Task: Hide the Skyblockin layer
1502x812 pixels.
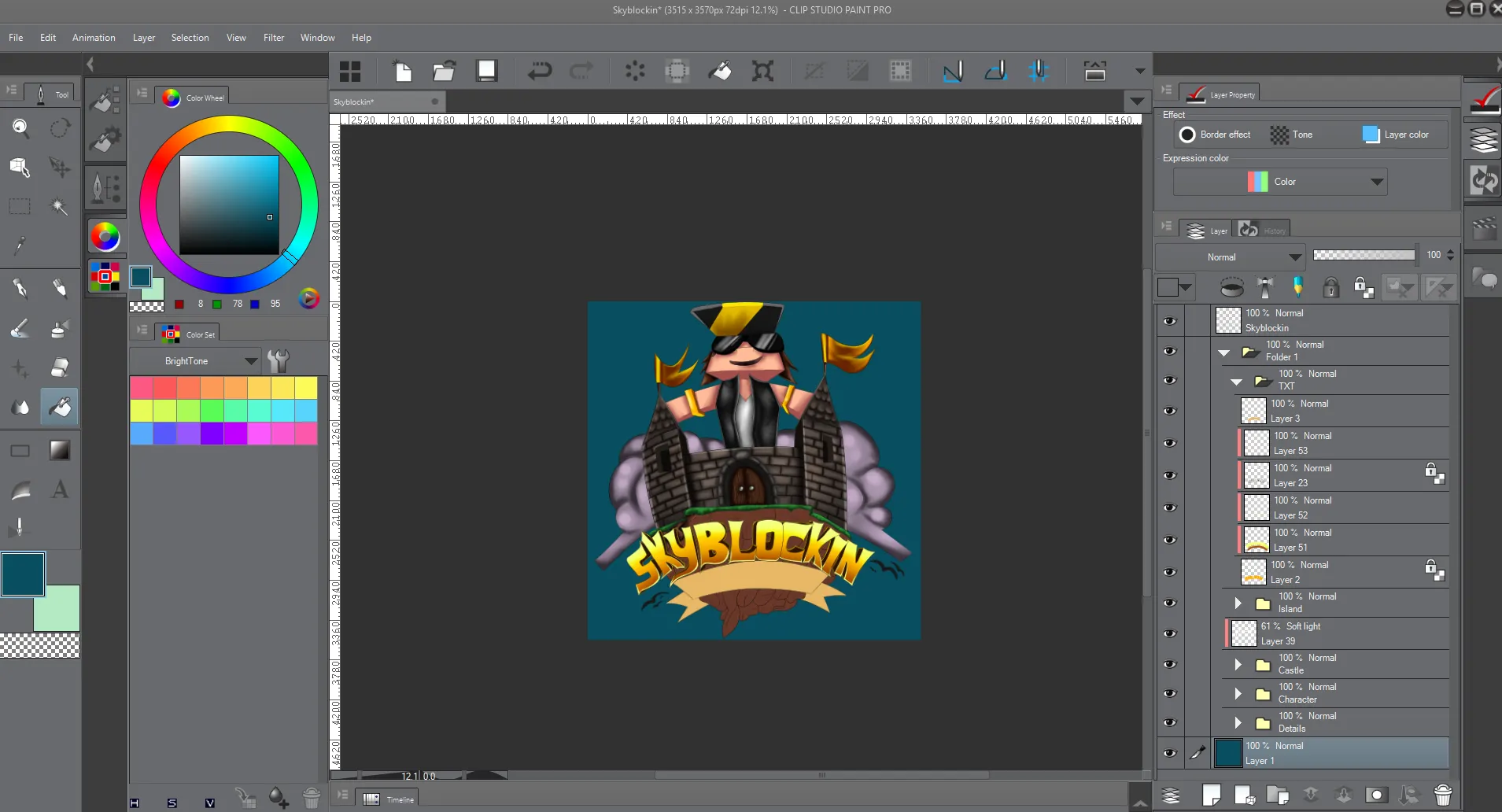Action: point(1170,321)
